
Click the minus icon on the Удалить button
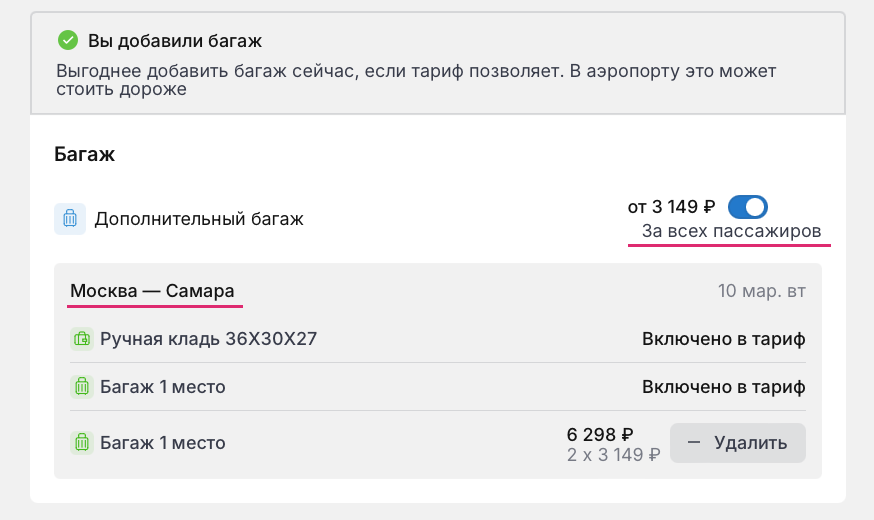pyautogui.click(x=694, y=443)
